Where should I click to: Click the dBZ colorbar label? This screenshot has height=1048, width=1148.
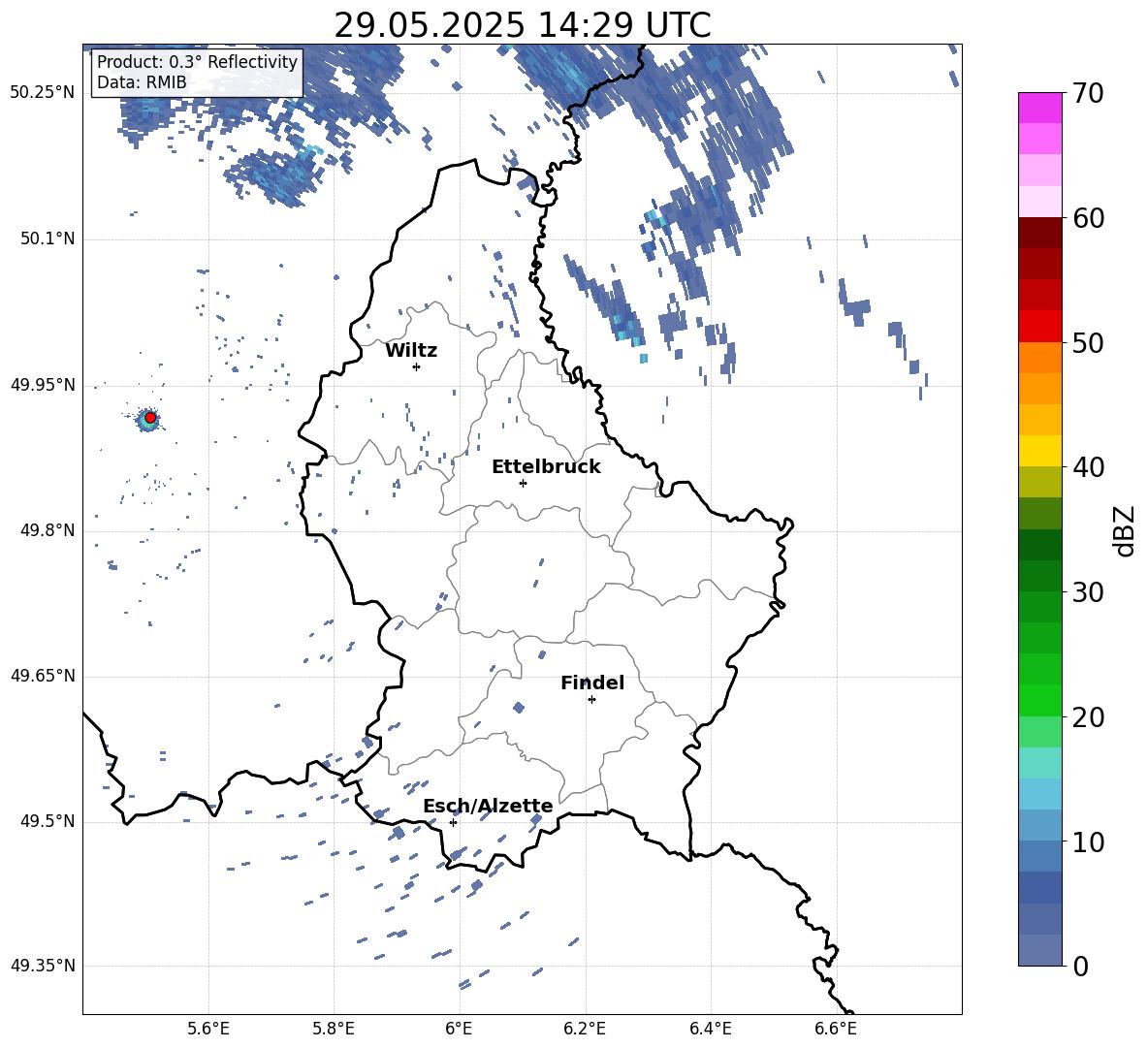(1124, 530)
